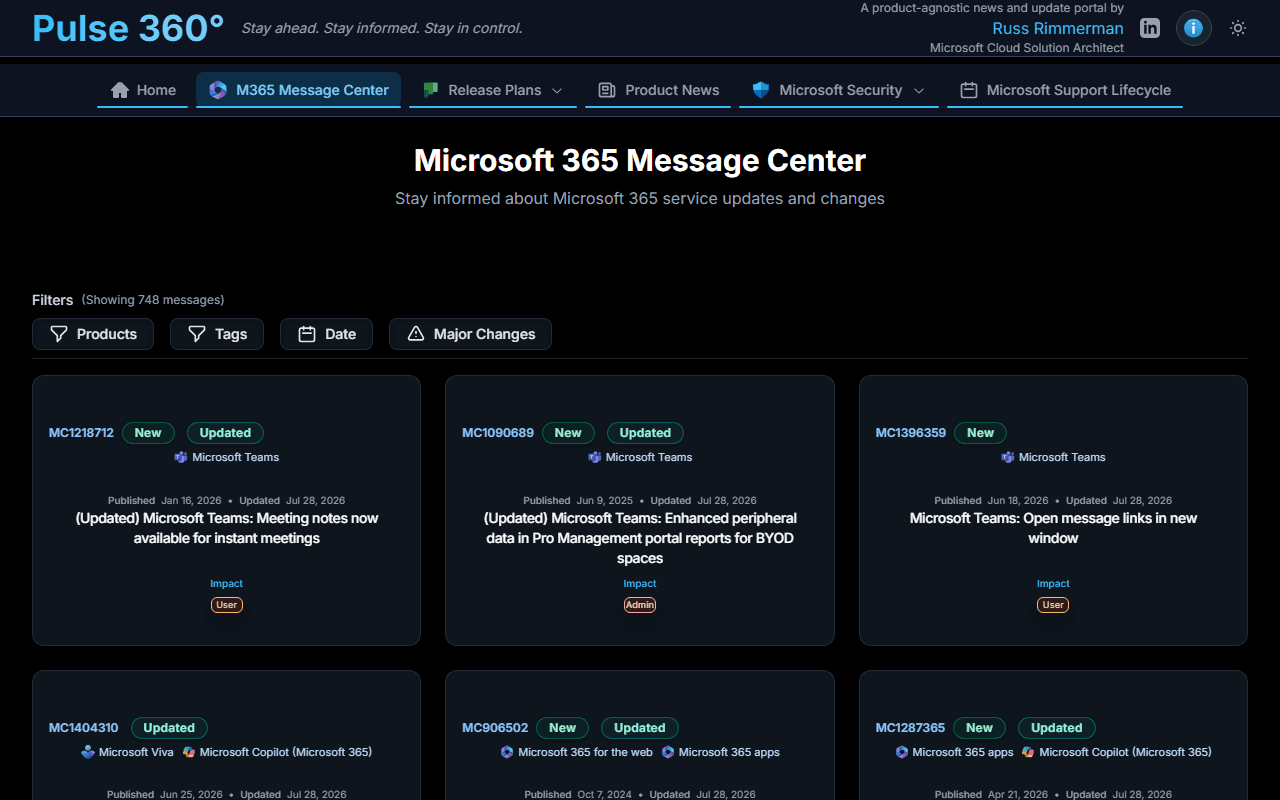The height and width of the screenshot is (800, 1280).
Task: Go to the Home tab
Action: pyautogui.click(x=143, y=90)
